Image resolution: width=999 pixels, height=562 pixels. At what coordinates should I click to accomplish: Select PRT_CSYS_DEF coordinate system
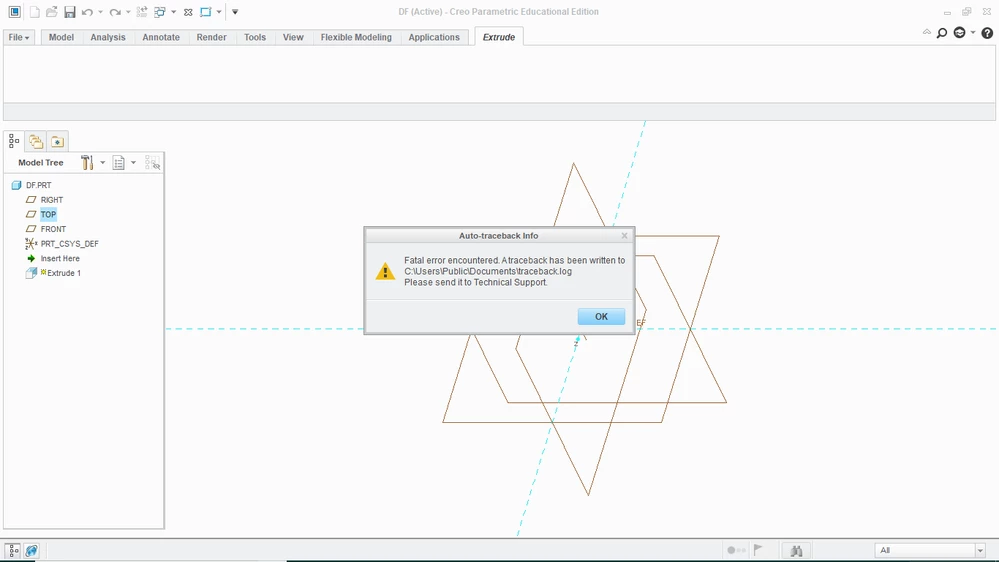point(69,244)
